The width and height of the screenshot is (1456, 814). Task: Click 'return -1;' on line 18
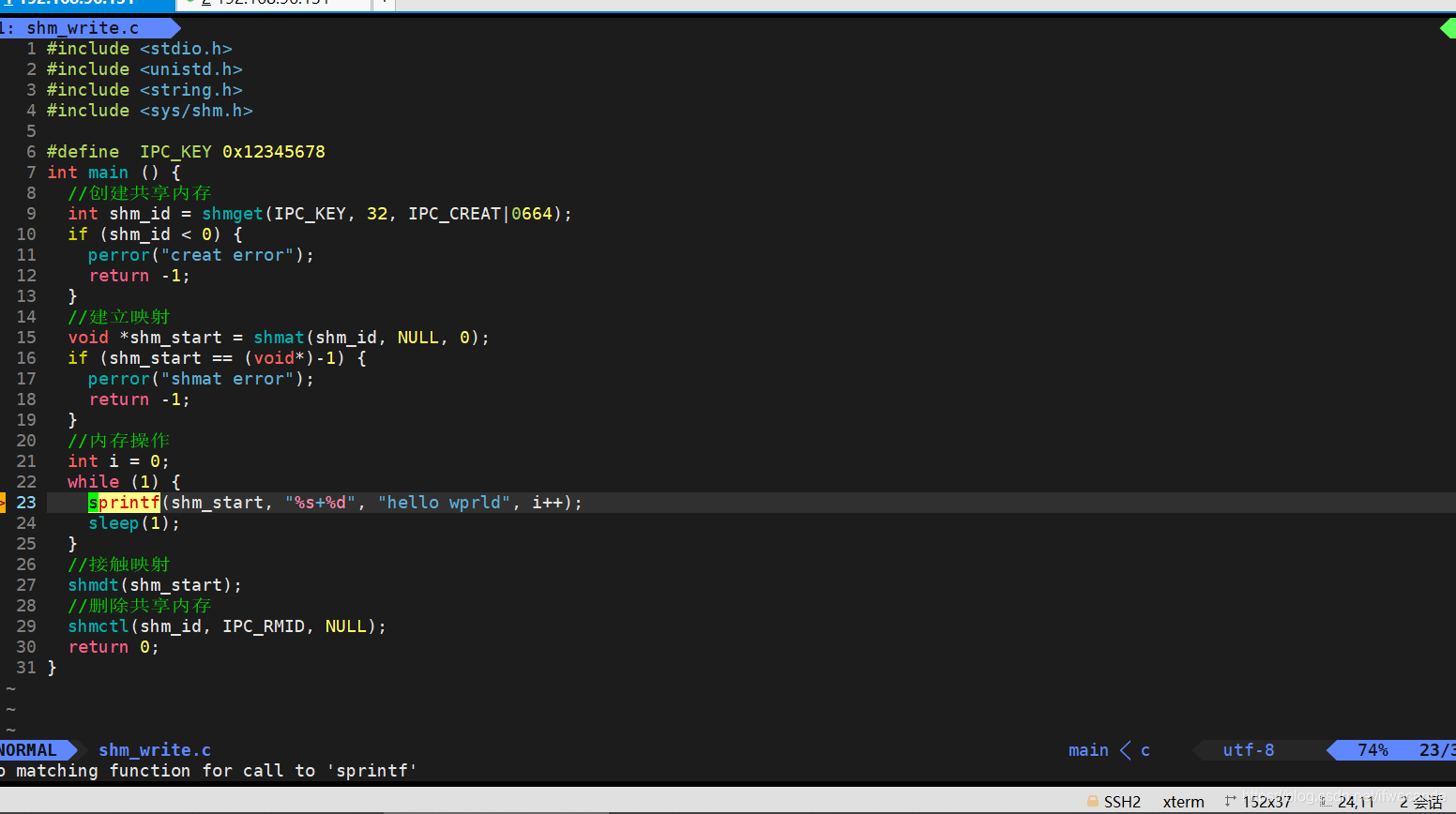click(140, 399)
